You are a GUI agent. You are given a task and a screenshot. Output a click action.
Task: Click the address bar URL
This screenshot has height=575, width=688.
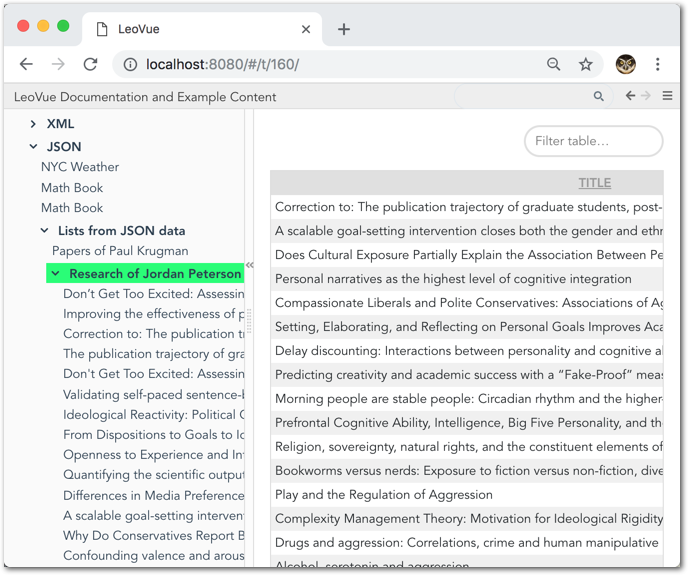222,65
